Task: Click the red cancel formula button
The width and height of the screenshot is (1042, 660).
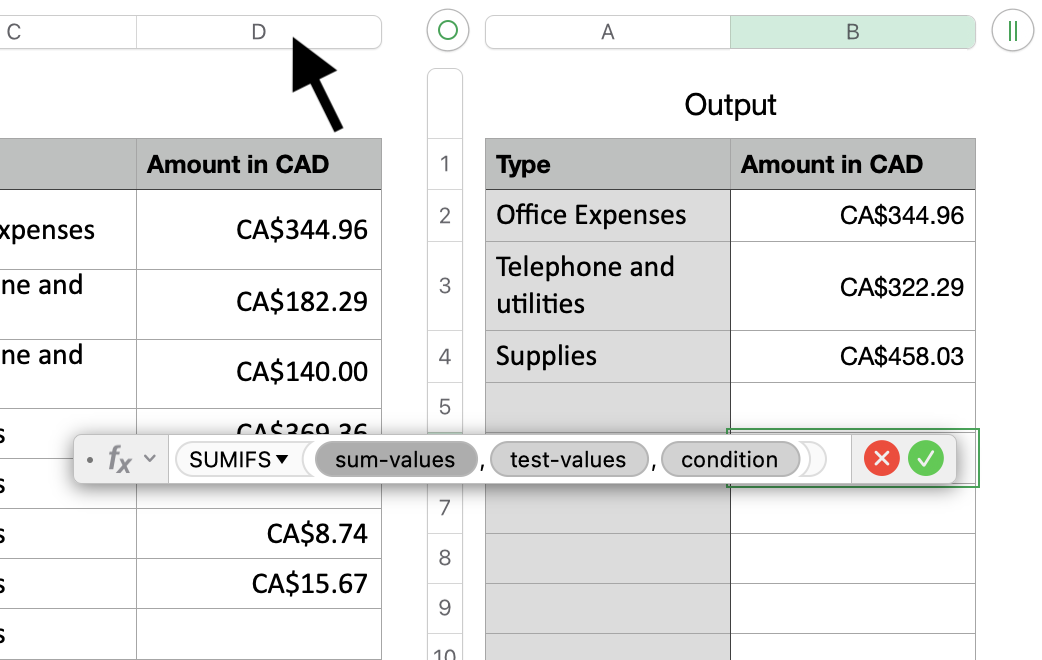Action: click(881, 460)
